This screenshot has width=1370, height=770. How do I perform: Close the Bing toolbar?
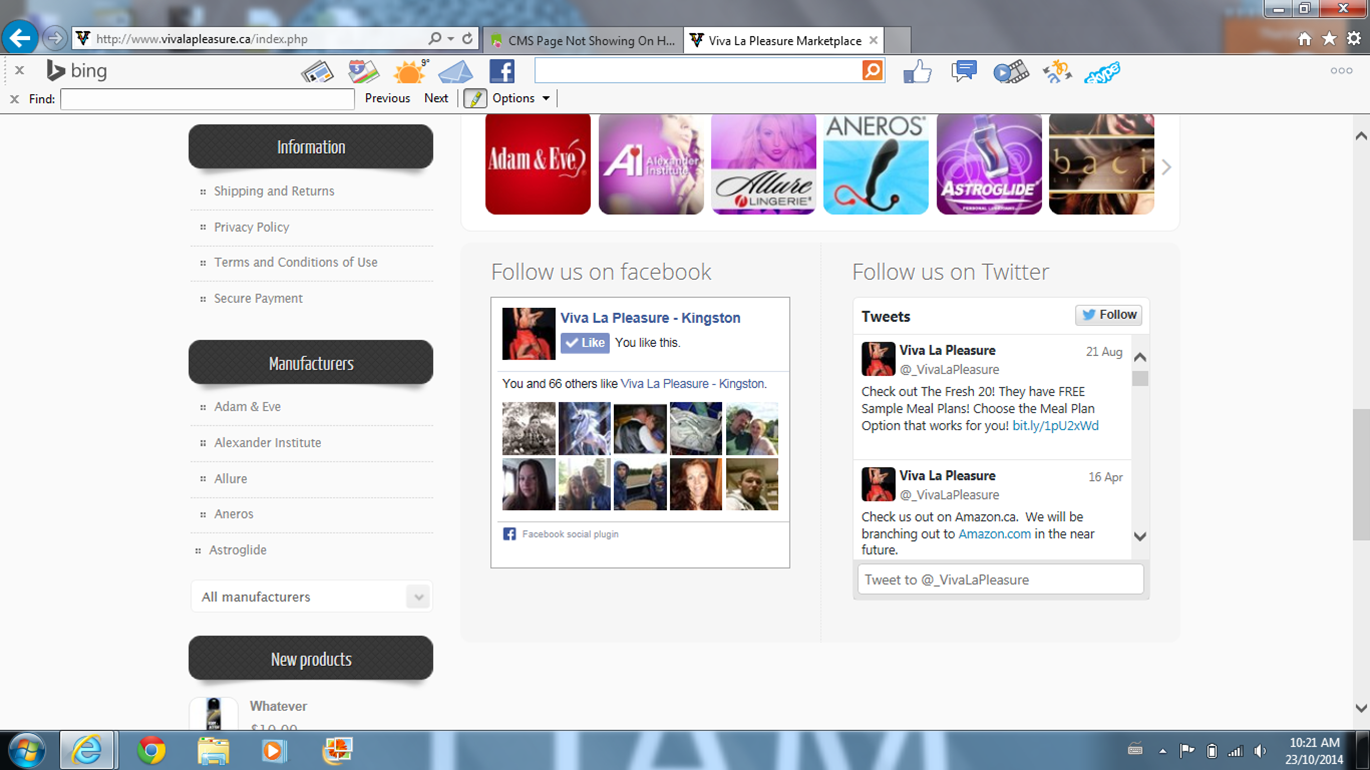coord(19,71)
